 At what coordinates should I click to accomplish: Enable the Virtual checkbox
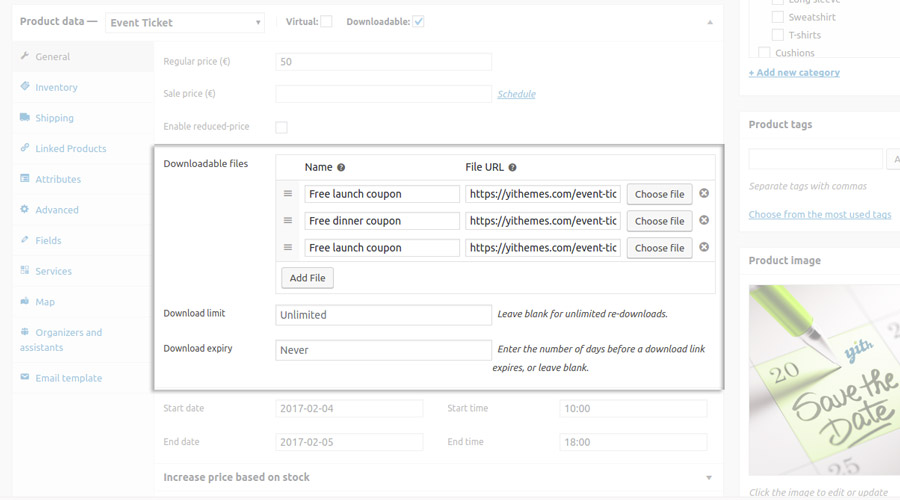pyautogui.click(x=326, y=21)
